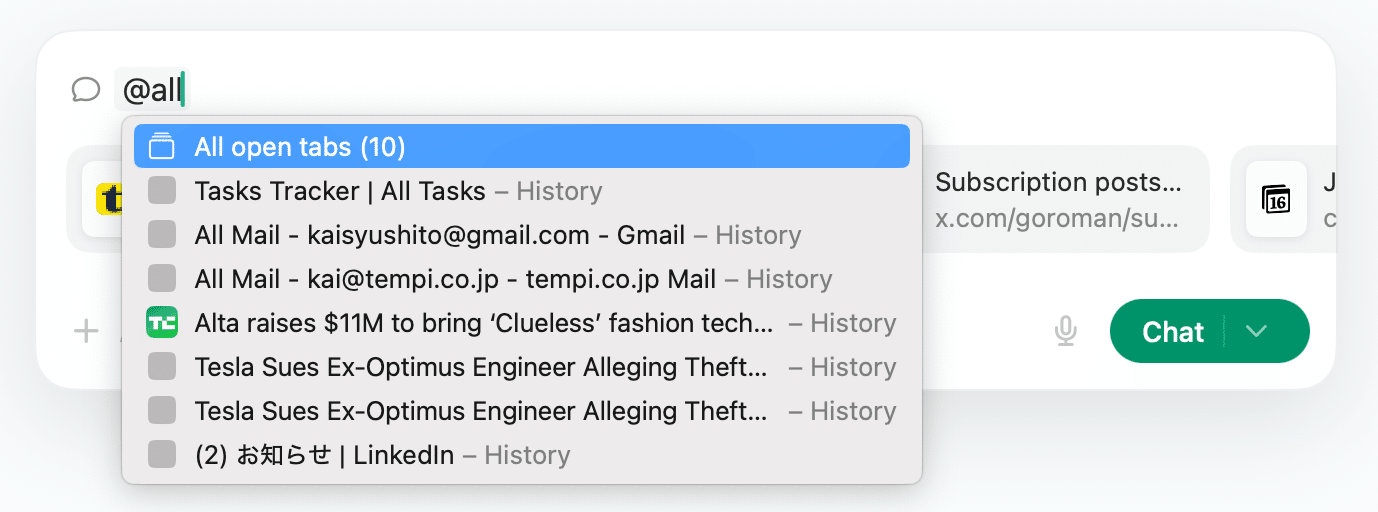The image size is (1378, 512).
Task: Choose second Tesla Sues Ex-Optimus Engineer entry
Action: tap(481, 411)
